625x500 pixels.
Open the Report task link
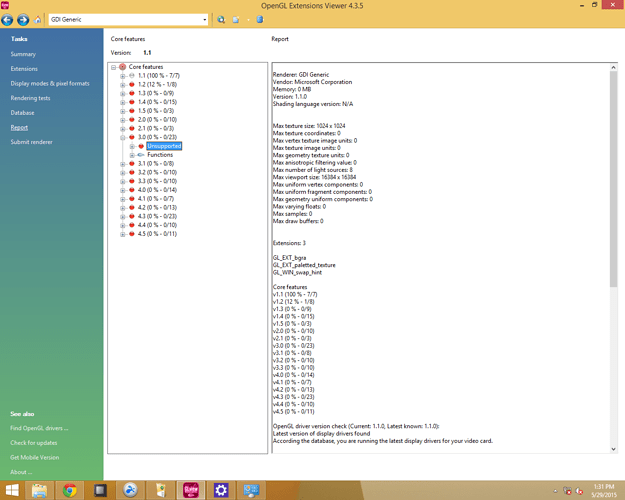click(x=19, y=128)
